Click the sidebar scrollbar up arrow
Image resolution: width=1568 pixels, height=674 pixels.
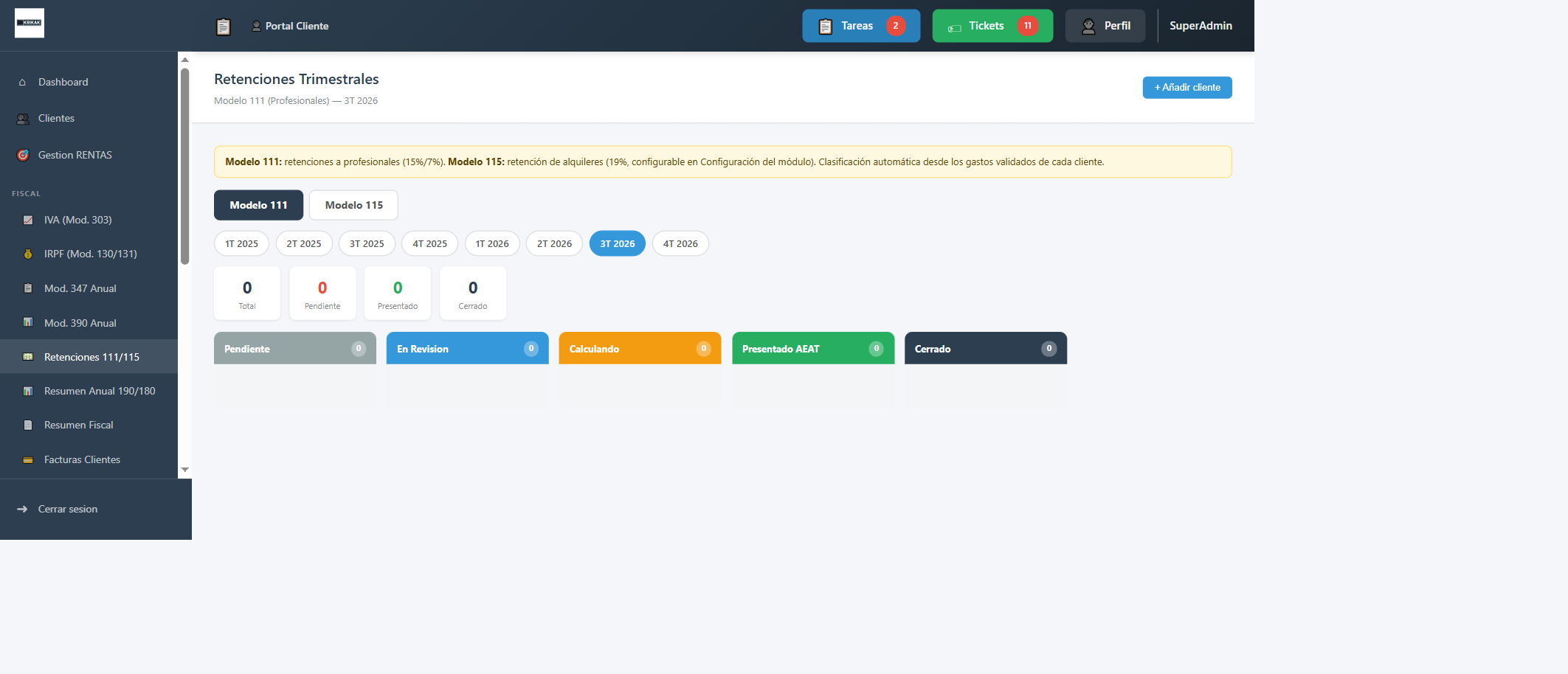click(185, 60)
